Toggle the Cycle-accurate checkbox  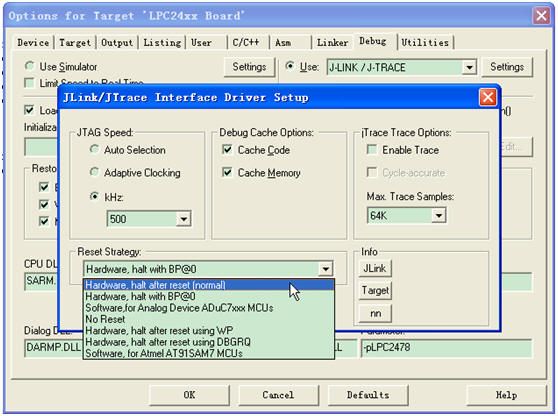pyautogui.click(x=372, y=172)
